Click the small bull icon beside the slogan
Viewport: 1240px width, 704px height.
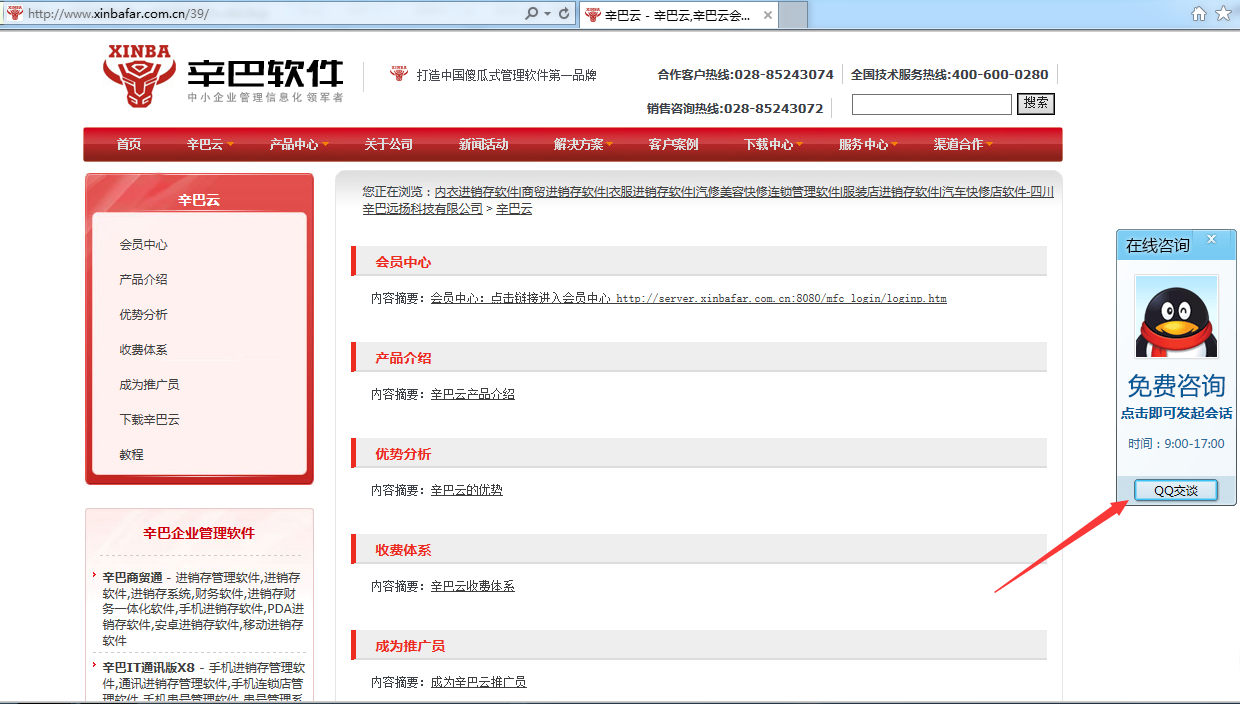point(399,74)
